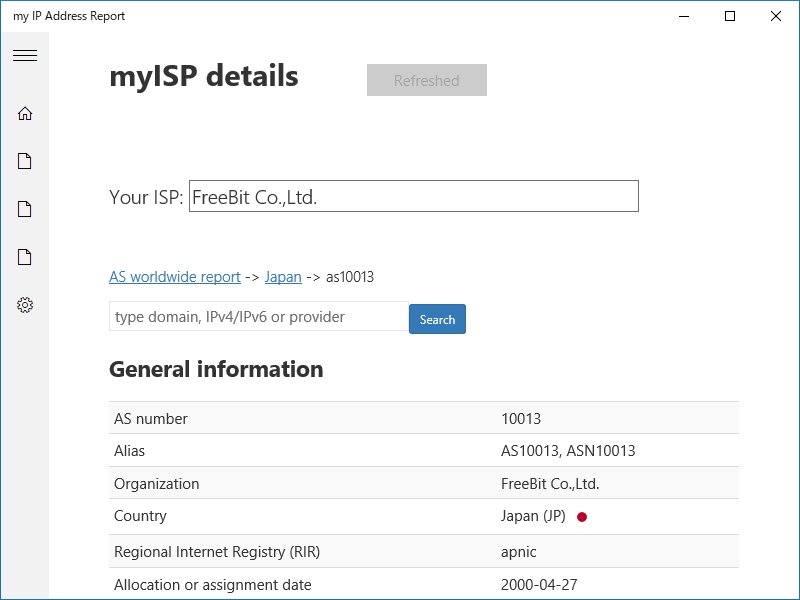Screen dimensions: 800x600
Task: Click the Your ISP text field
Action: (413, 197)
